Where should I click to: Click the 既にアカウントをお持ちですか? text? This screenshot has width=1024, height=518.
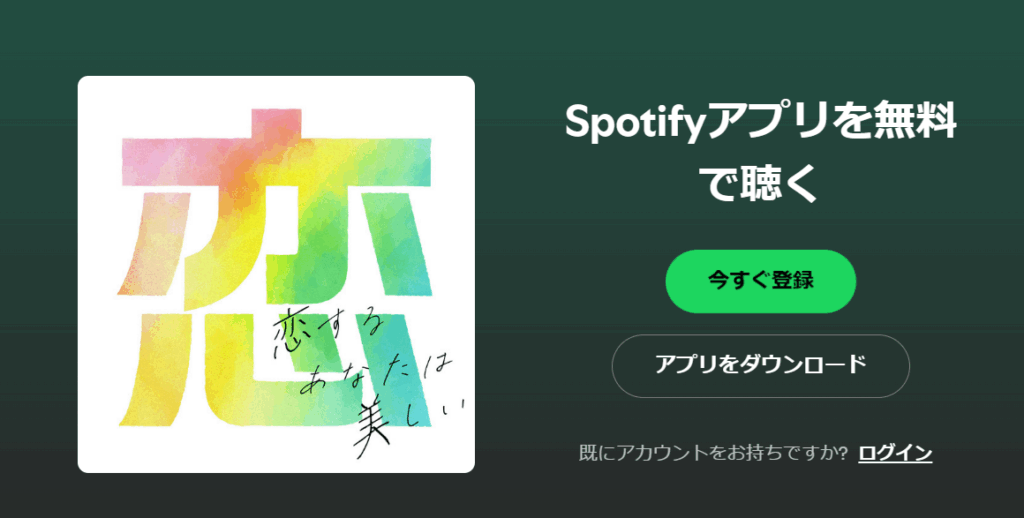713,453
